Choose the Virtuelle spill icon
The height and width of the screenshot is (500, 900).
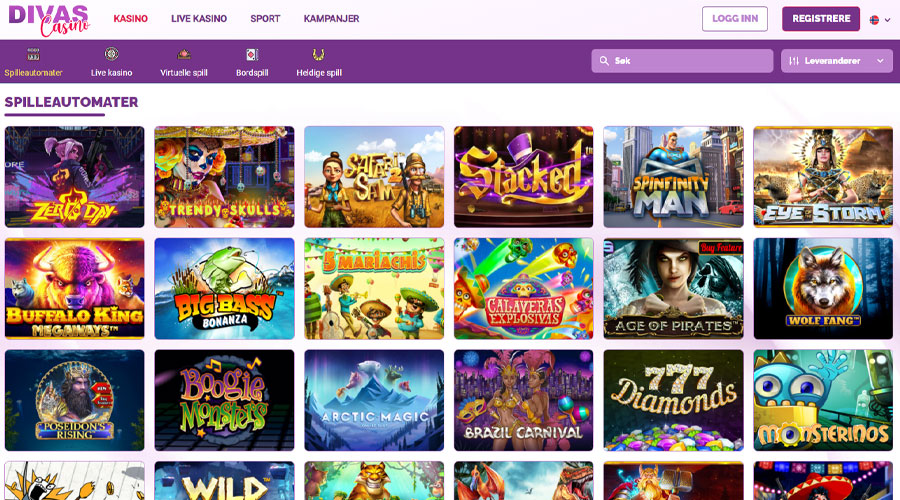coord(184,55)
